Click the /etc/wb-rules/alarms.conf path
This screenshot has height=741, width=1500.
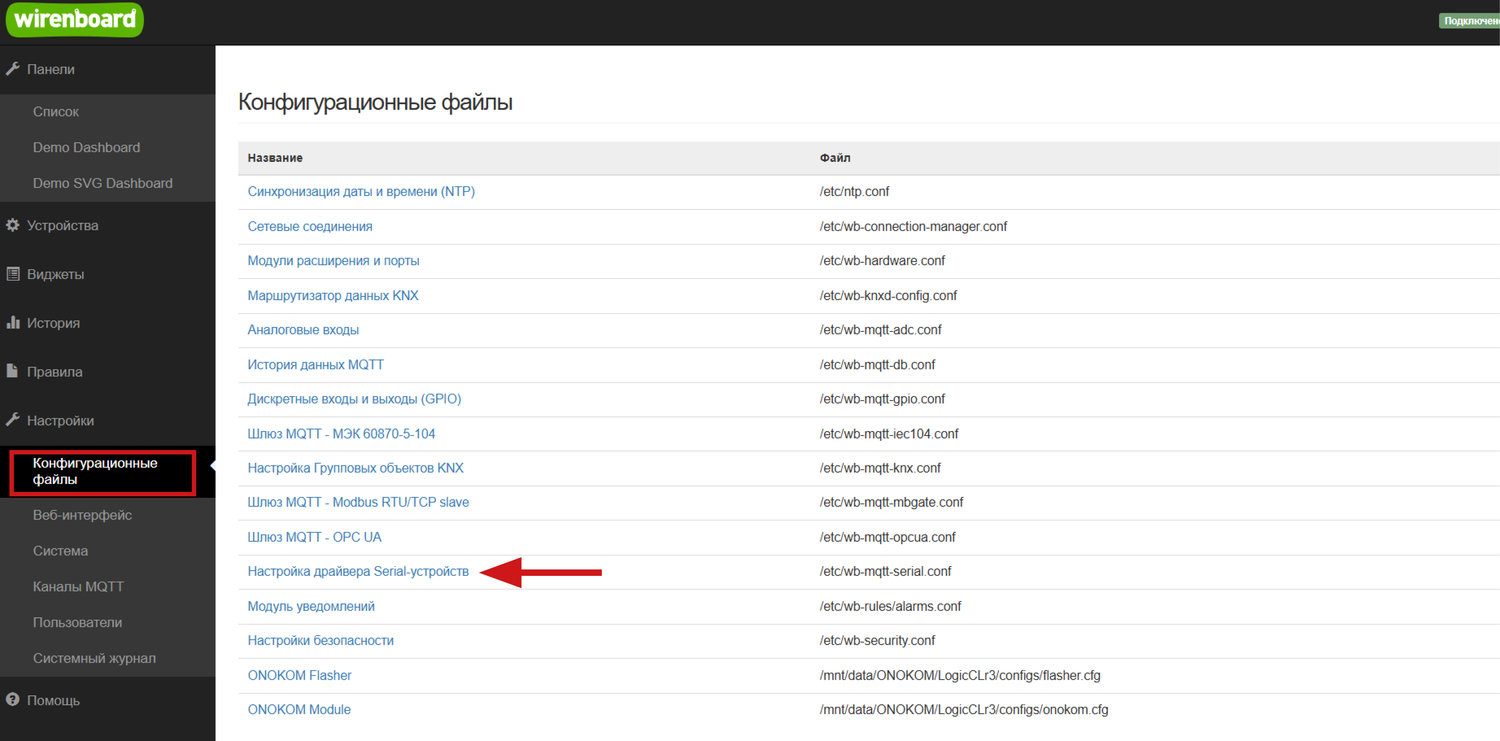890,606
